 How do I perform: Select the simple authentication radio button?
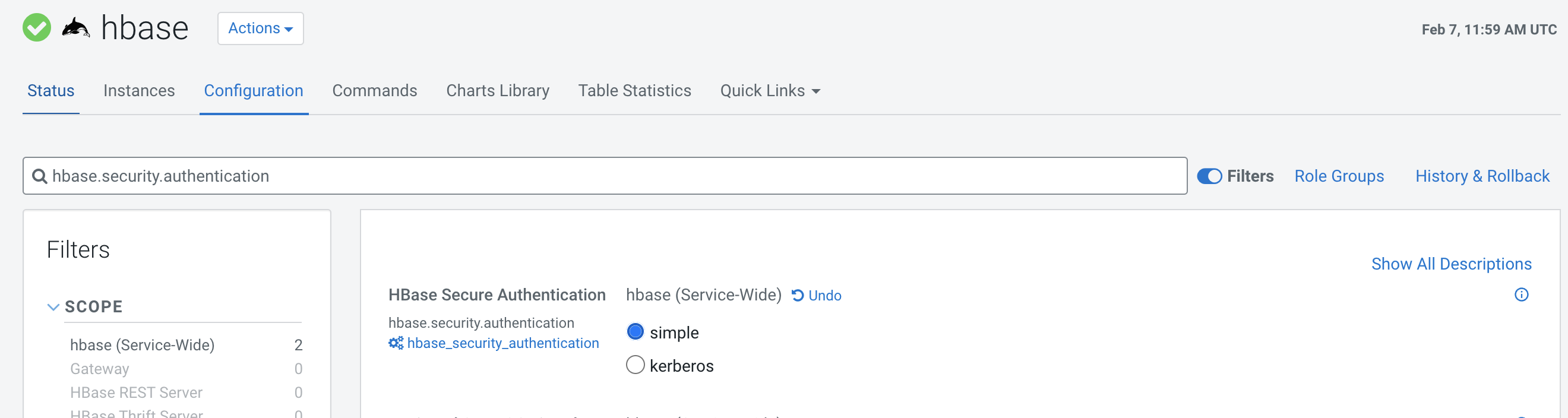pyautogui.click(x=635, y=332)
